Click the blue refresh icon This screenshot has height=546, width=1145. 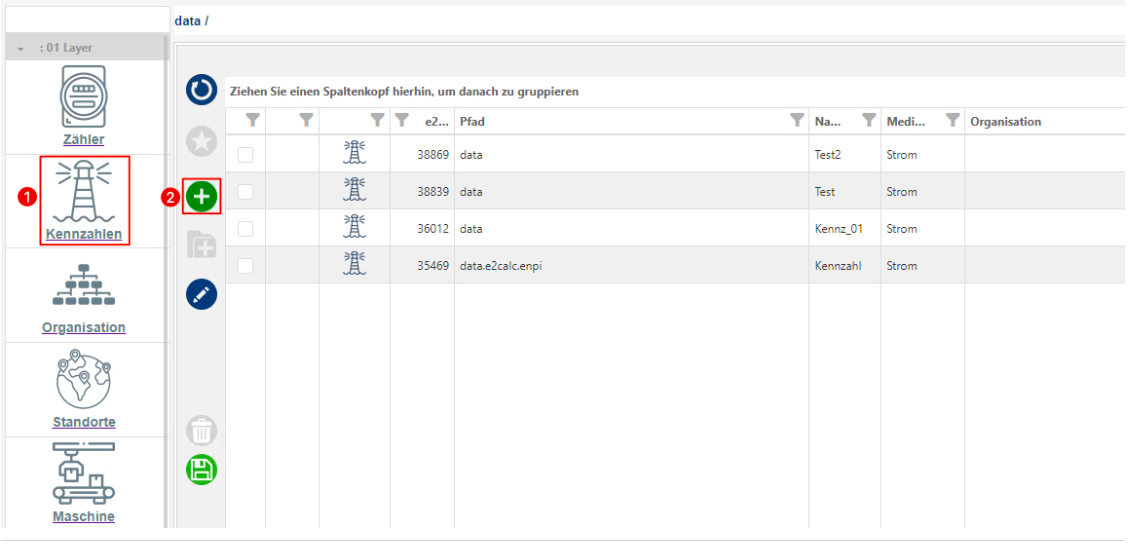(x=202, y=90)
